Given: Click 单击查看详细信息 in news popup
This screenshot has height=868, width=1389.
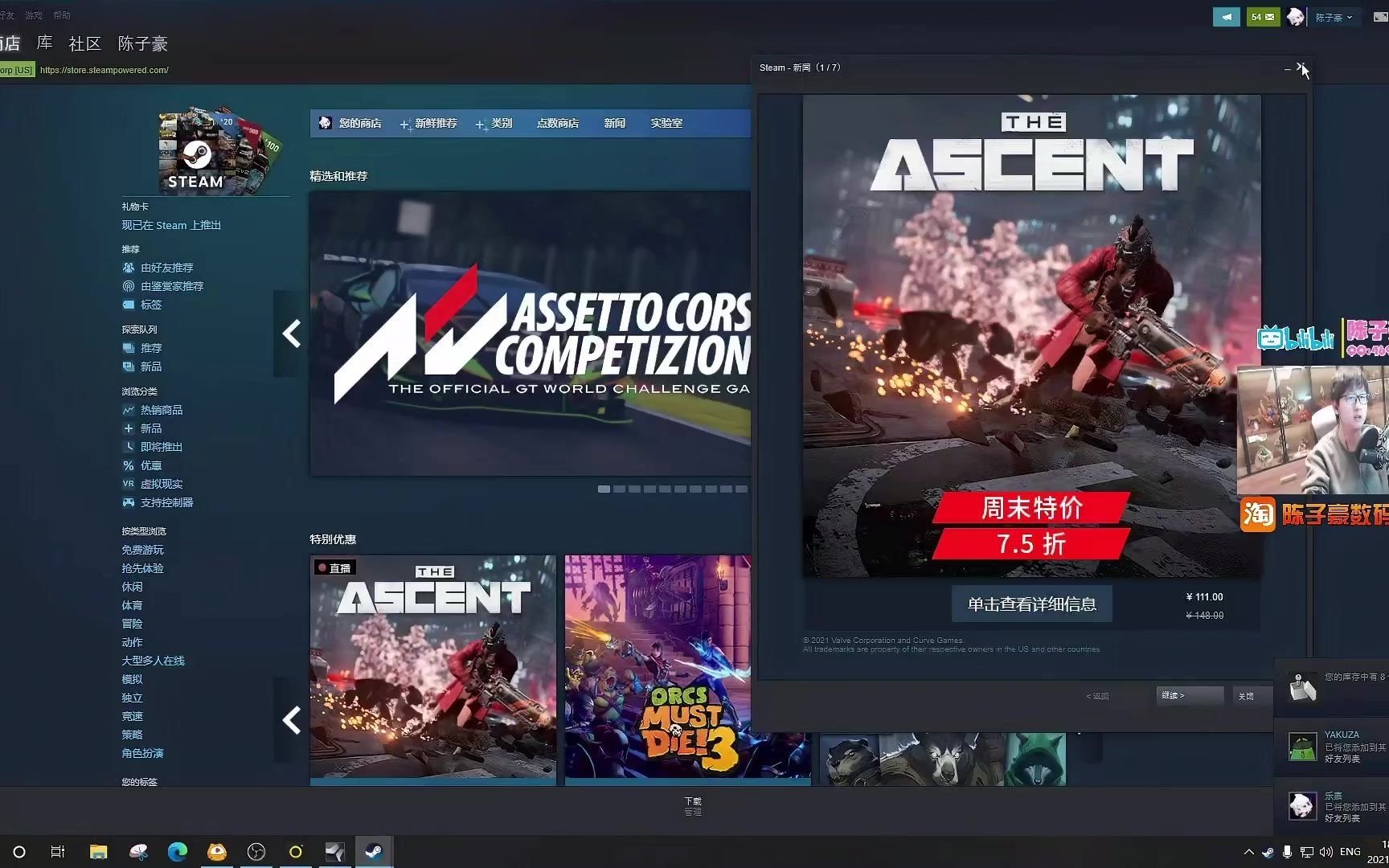Looking at the screenshot, I should click(x=1032, y=604).
